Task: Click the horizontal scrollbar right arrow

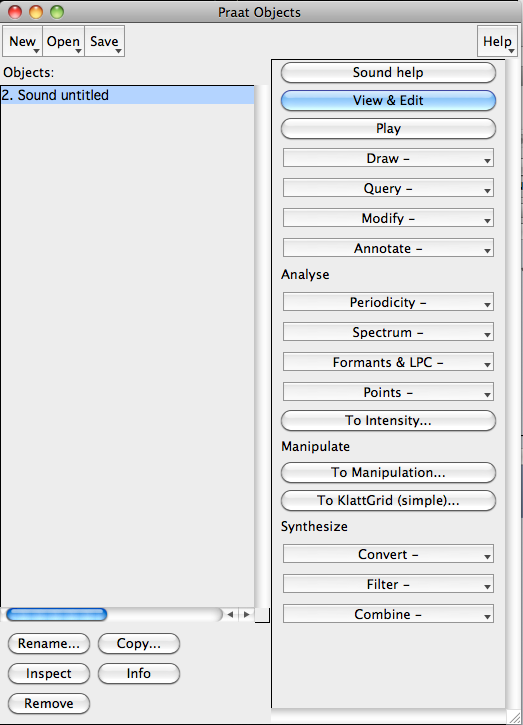Action: [246, 614]
